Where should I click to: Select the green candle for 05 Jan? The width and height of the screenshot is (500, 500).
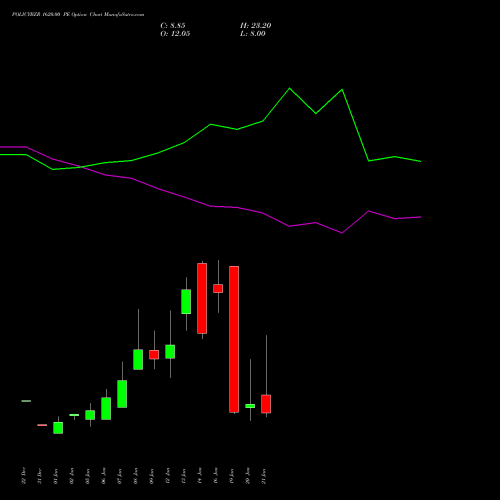pyautogui.click(x=90, y=415)
